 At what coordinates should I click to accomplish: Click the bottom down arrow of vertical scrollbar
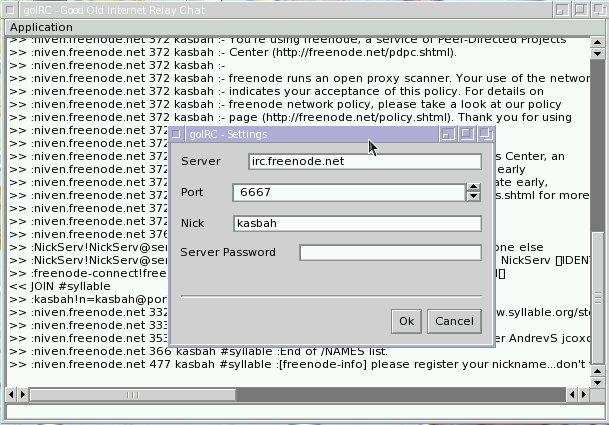click(597, 383)
